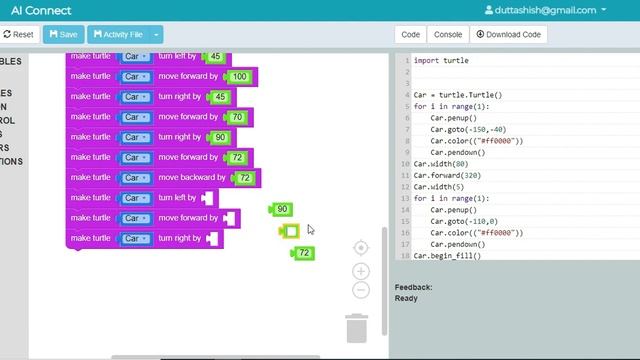
Task: Open Car dropdown in move forward by 100 block
Action: click(x=136, y=77)
